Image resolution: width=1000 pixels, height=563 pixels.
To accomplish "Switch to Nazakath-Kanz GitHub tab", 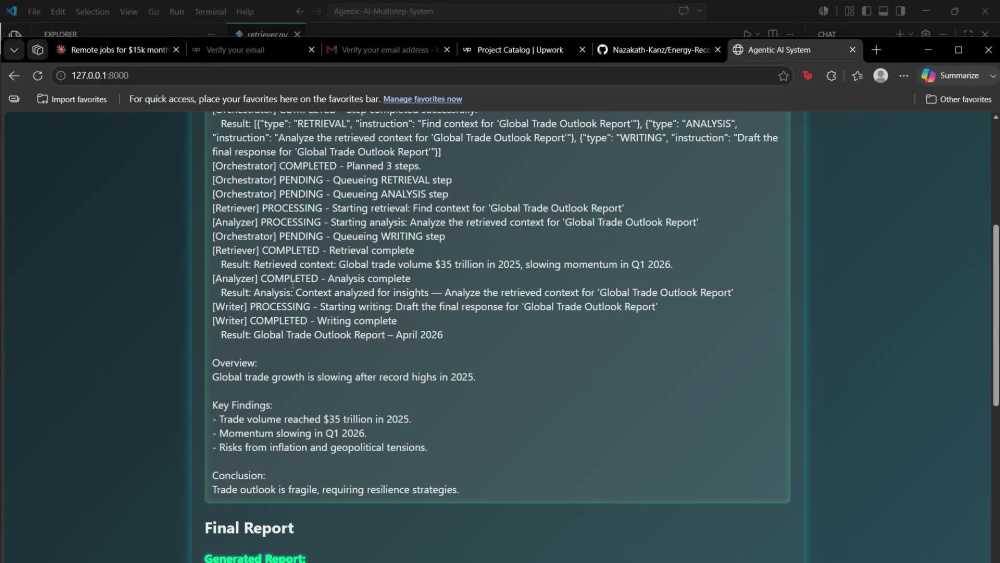I will pyautogui.click(x=659, y=50).
